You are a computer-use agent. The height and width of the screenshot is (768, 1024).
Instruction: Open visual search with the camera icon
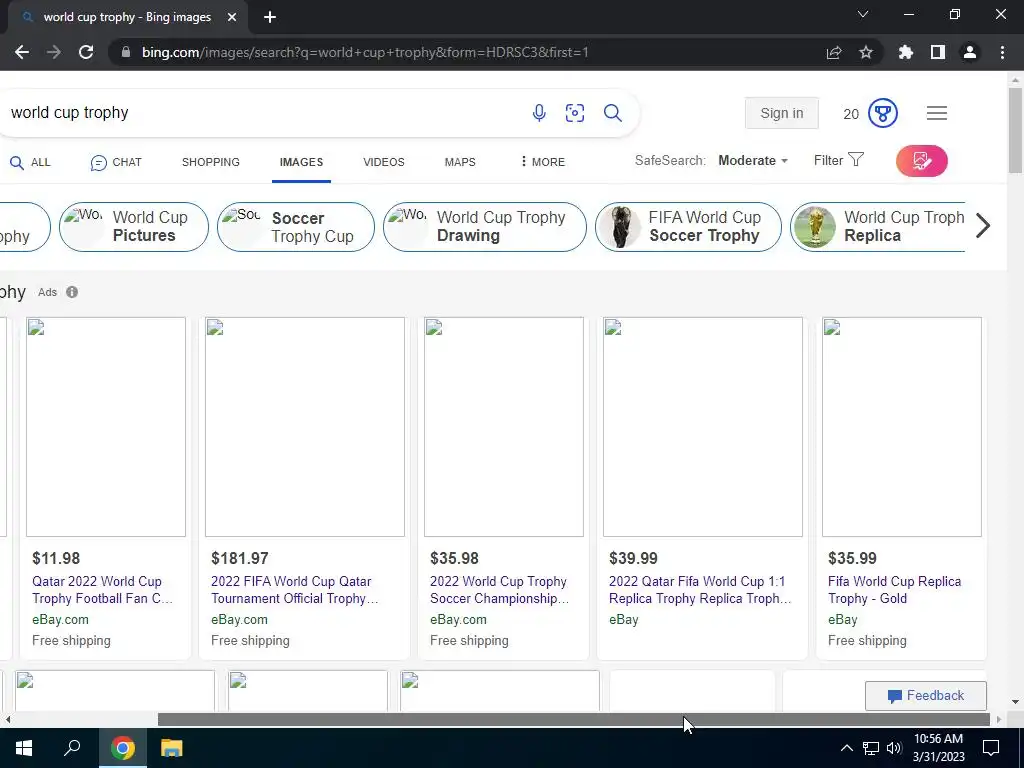tap(575, 113)
